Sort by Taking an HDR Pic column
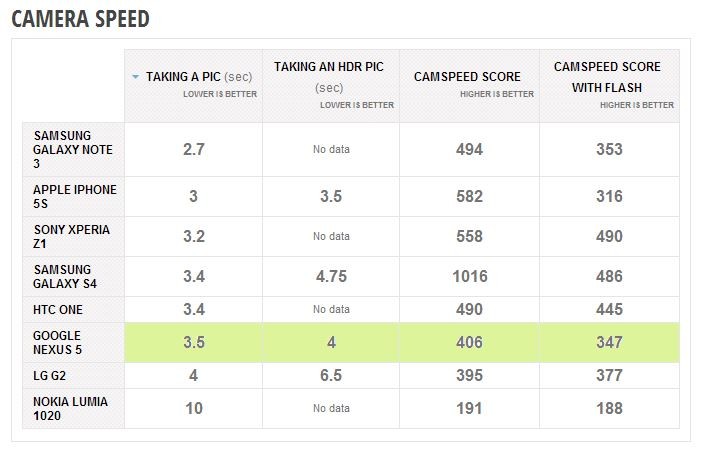The width and height of the screenshot is (702, 449). (x=331, y=86)
